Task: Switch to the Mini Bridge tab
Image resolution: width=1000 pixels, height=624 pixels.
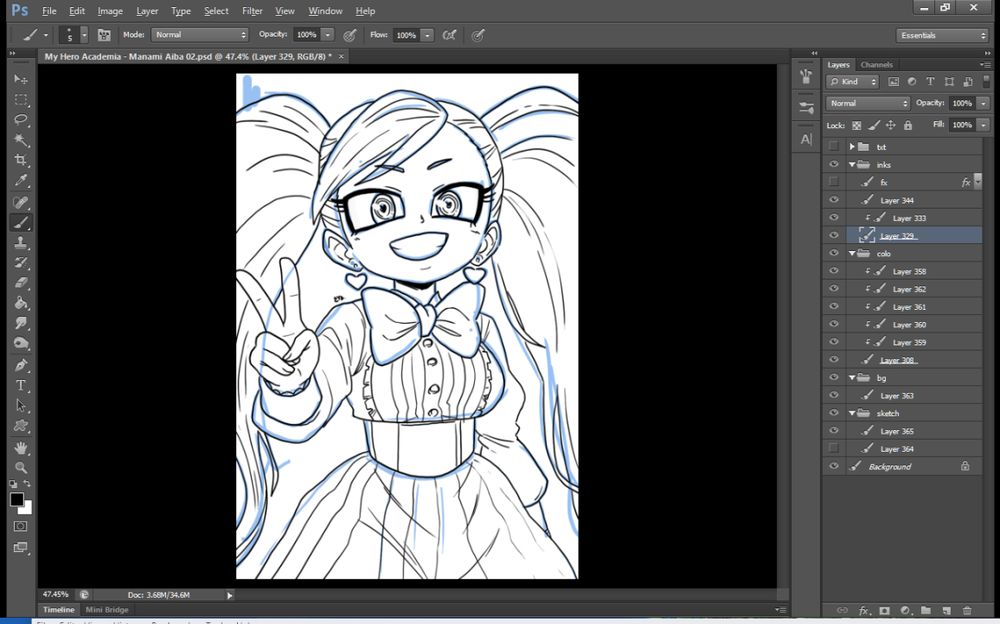Action: click(x=107, y=609)
